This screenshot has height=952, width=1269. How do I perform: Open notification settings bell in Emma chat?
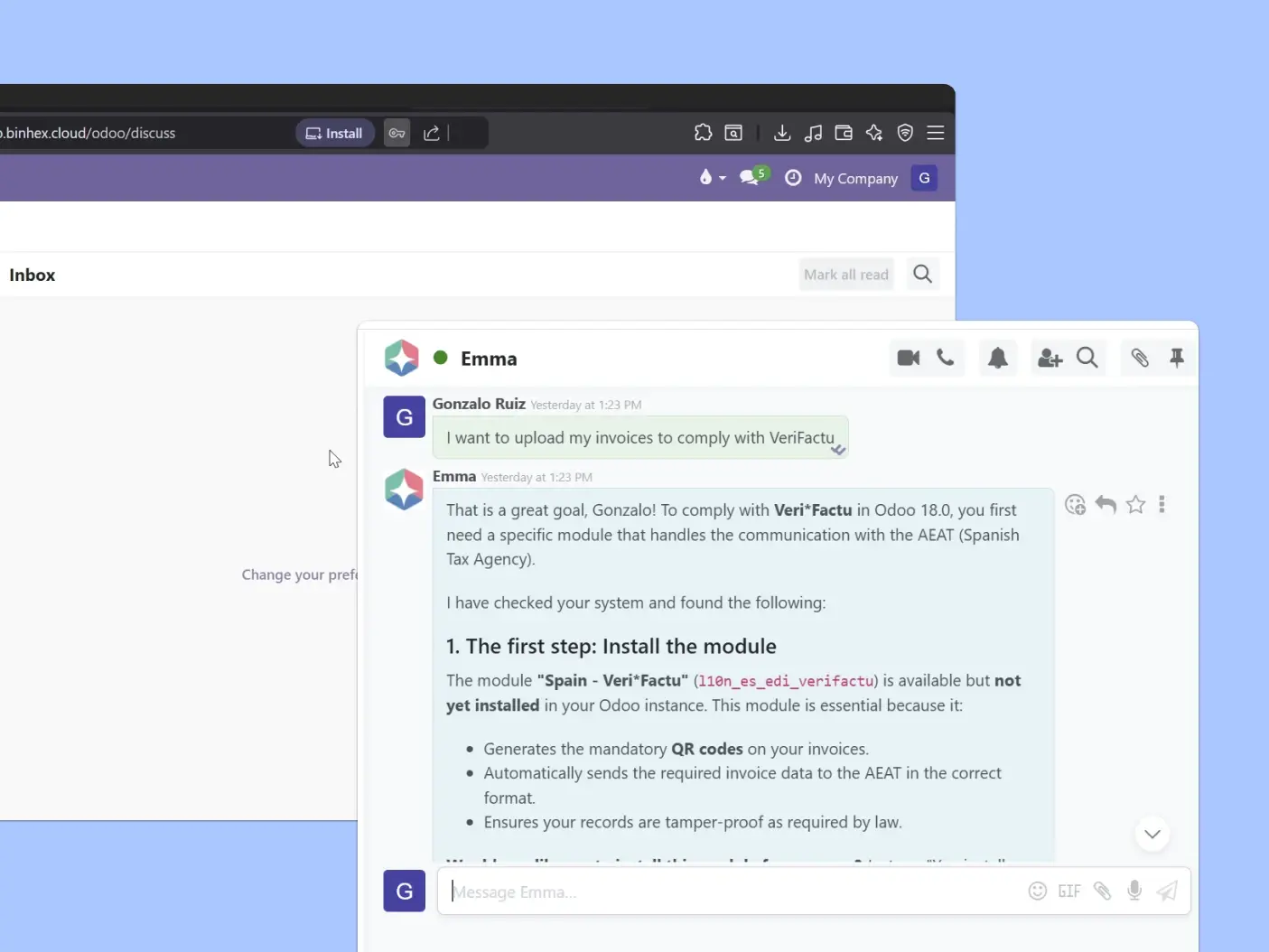point(998,359)
